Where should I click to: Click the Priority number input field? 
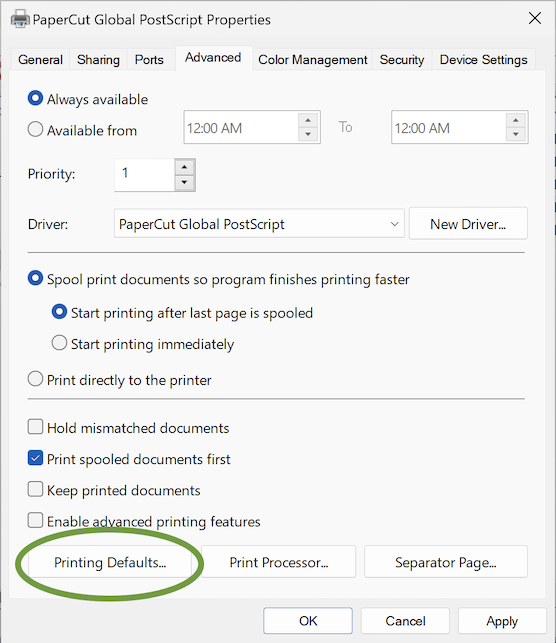[x=144, y=175]
